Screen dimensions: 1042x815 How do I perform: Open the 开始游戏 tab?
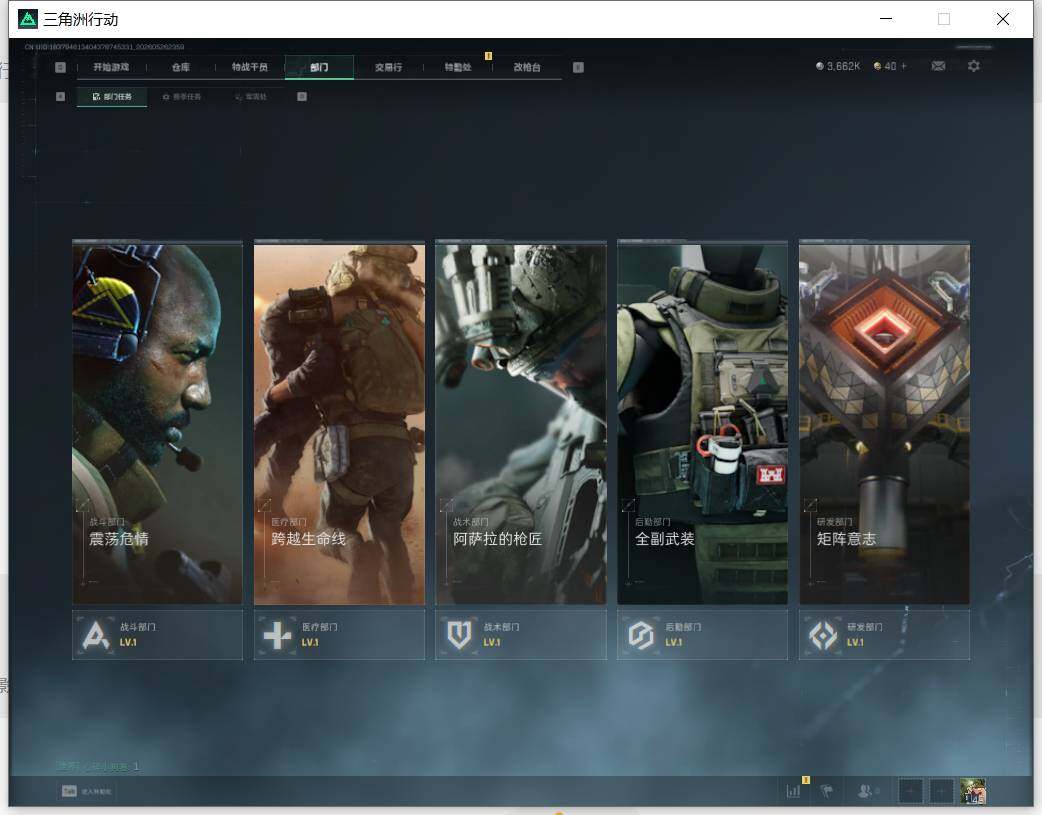[x=111, y=67]
